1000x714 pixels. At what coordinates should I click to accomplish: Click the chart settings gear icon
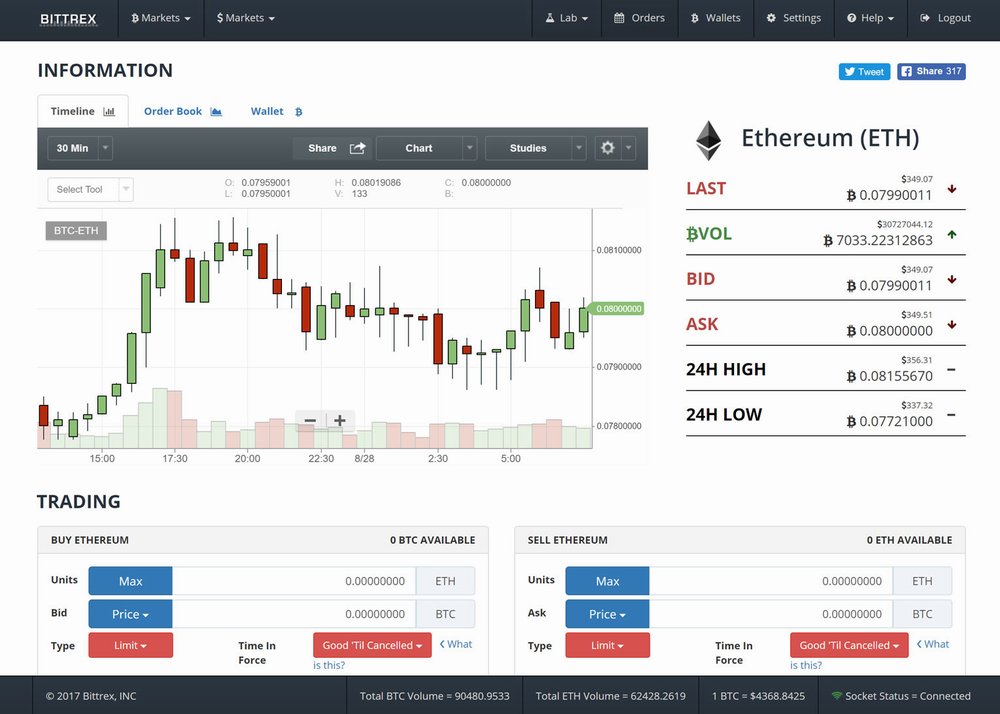tap(607, 148)
